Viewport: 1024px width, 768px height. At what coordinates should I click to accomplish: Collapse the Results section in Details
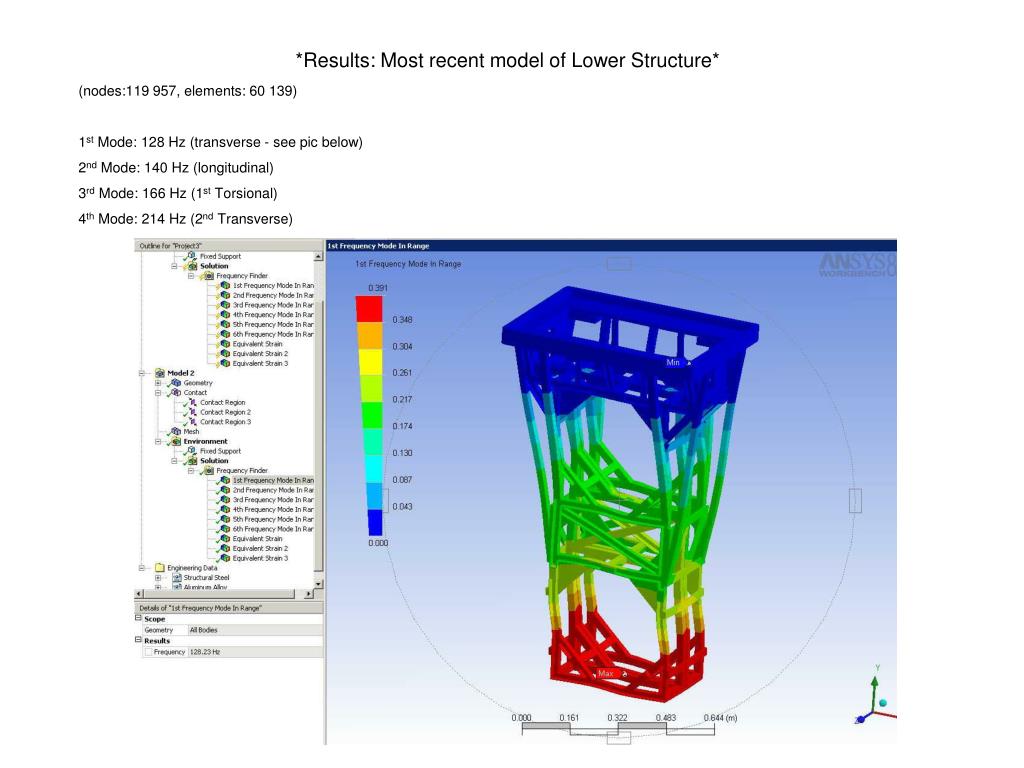(x=138, y=640)
